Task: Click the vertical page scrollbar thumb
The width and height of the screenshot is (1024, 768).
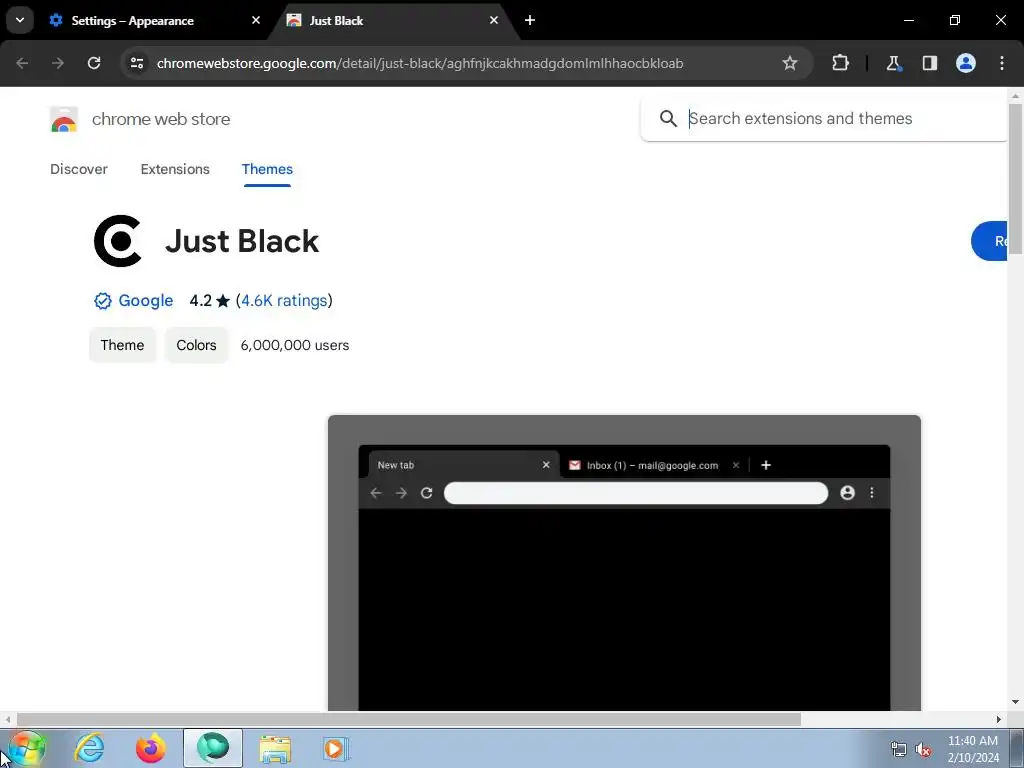Action: (1016, 178)
